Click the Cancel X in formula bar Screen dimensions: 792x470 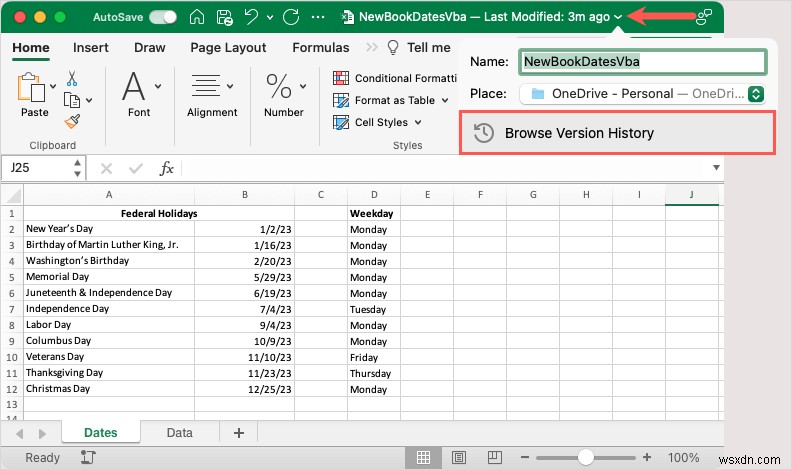pyautogui.click(x=106, y=168)
